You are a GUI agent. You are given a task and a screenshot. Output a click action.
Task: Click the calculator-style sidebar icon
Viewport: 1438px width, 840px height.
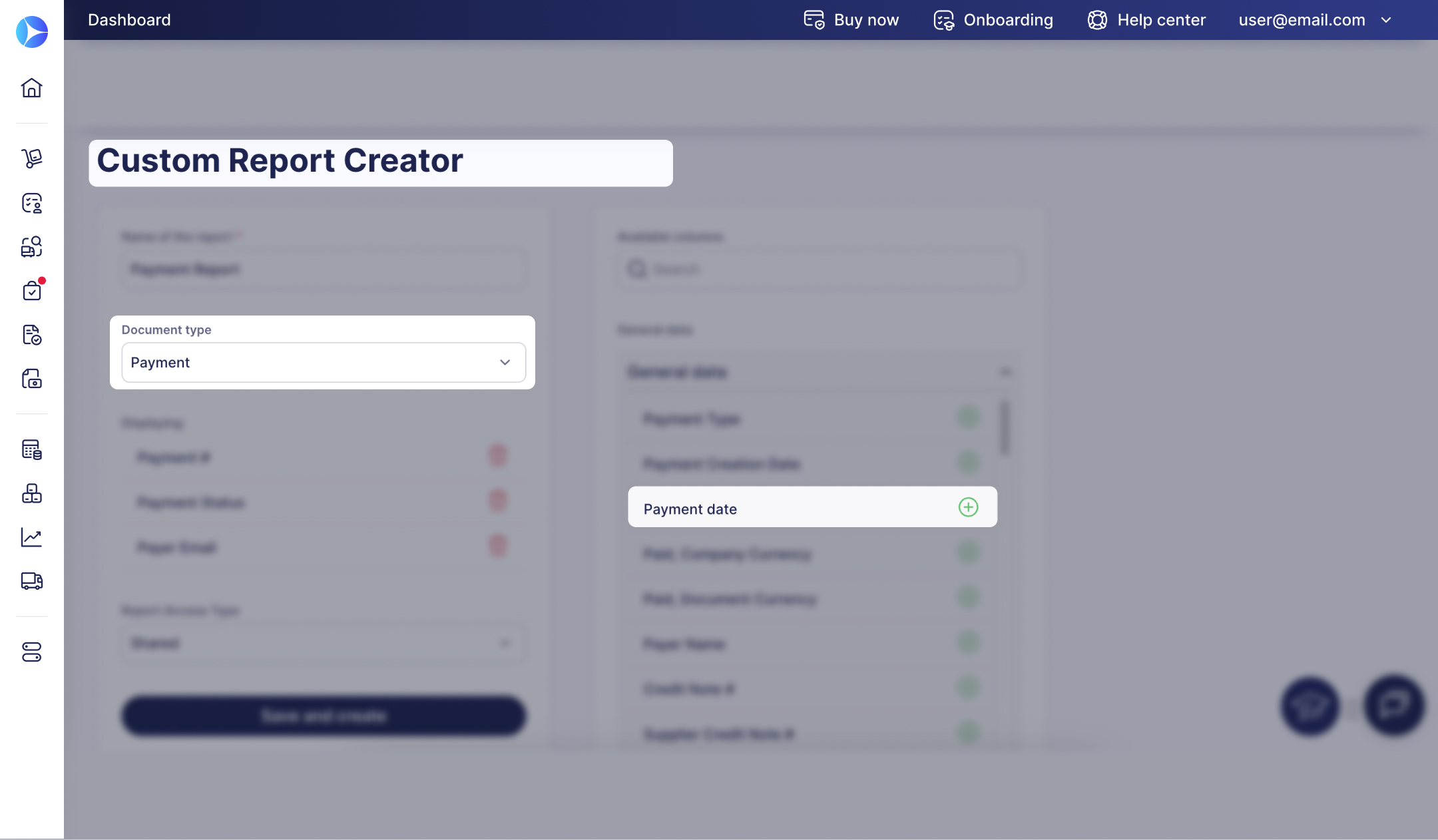31,449
